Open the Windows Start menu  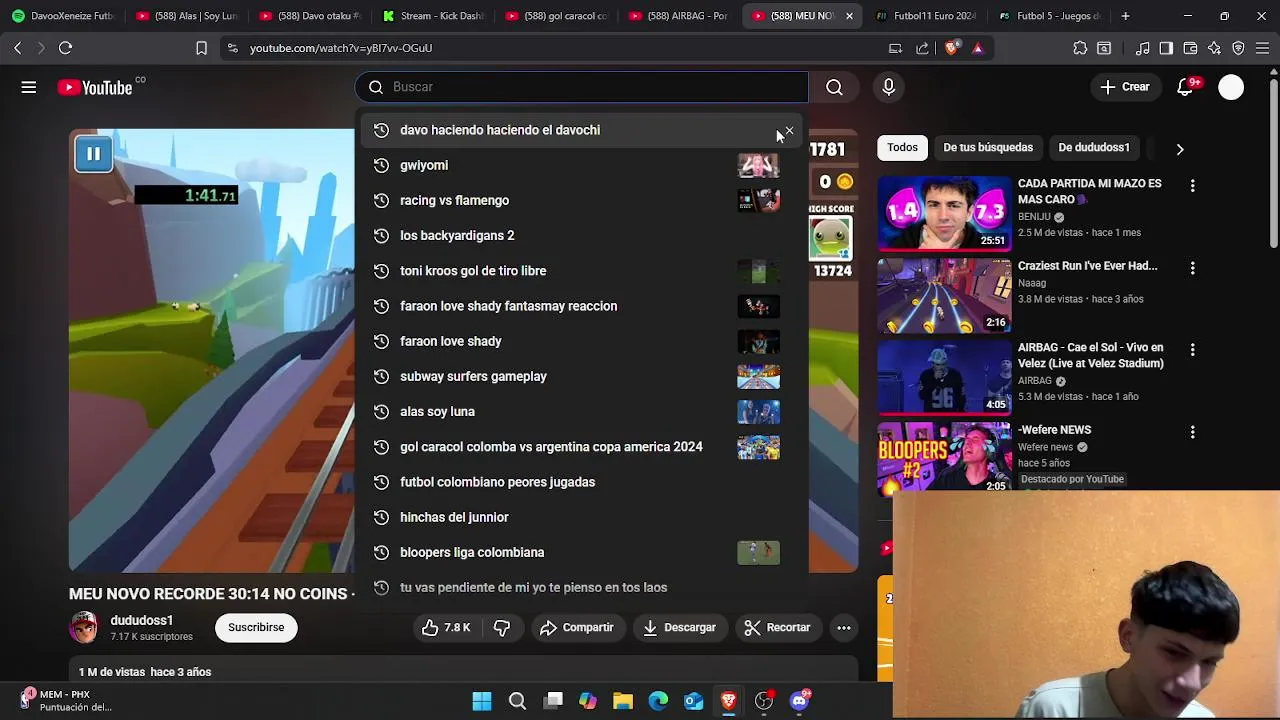pyautogui.click(x=482, y=701)
